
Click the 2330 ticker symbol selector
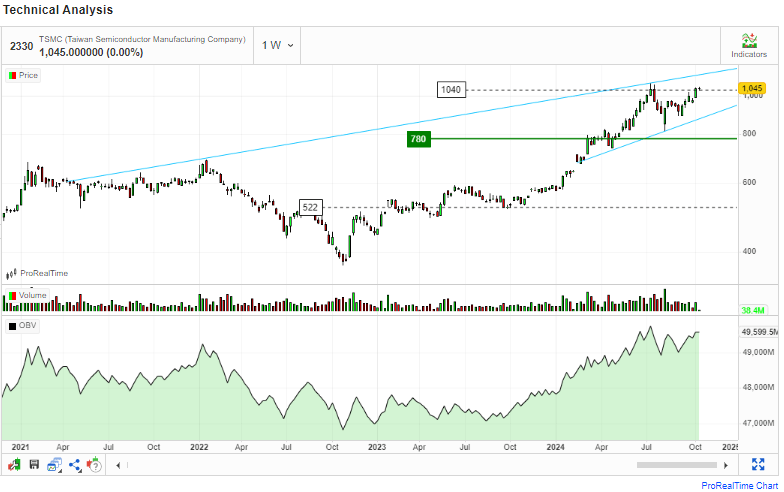pos(21,45)
